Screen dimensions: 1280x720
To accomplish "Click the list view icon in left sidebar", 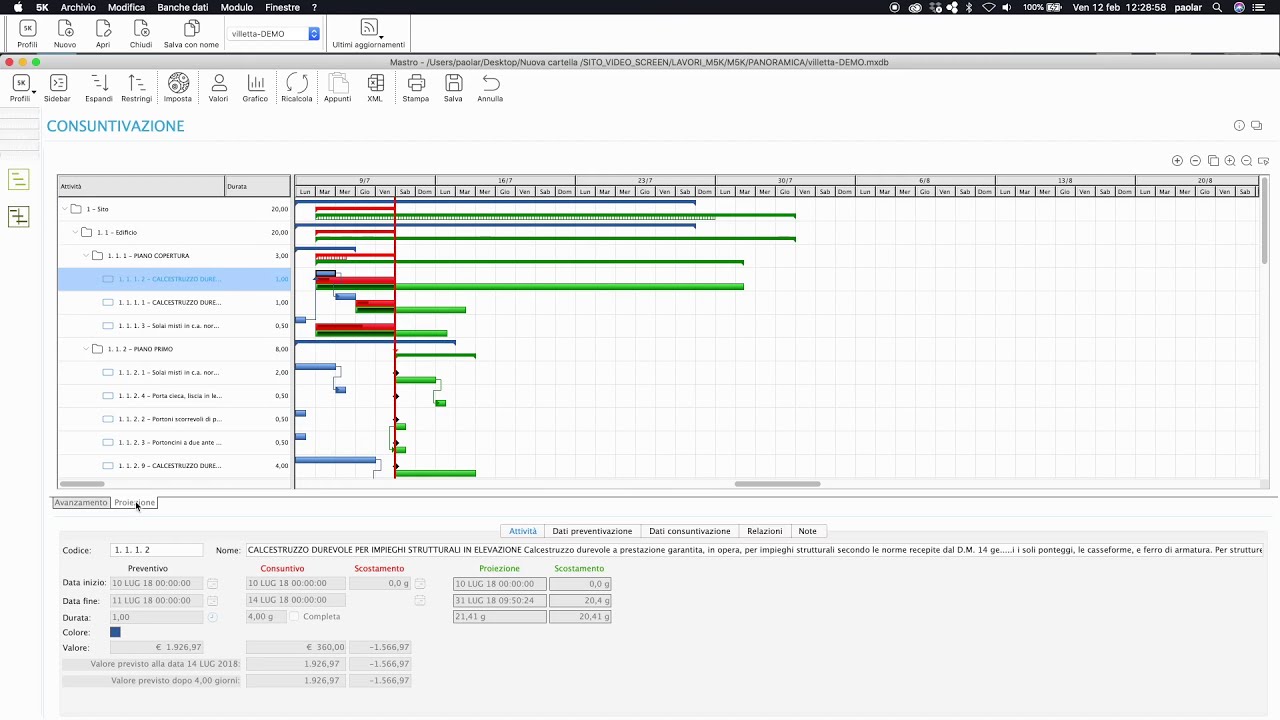I will point(18,180).
